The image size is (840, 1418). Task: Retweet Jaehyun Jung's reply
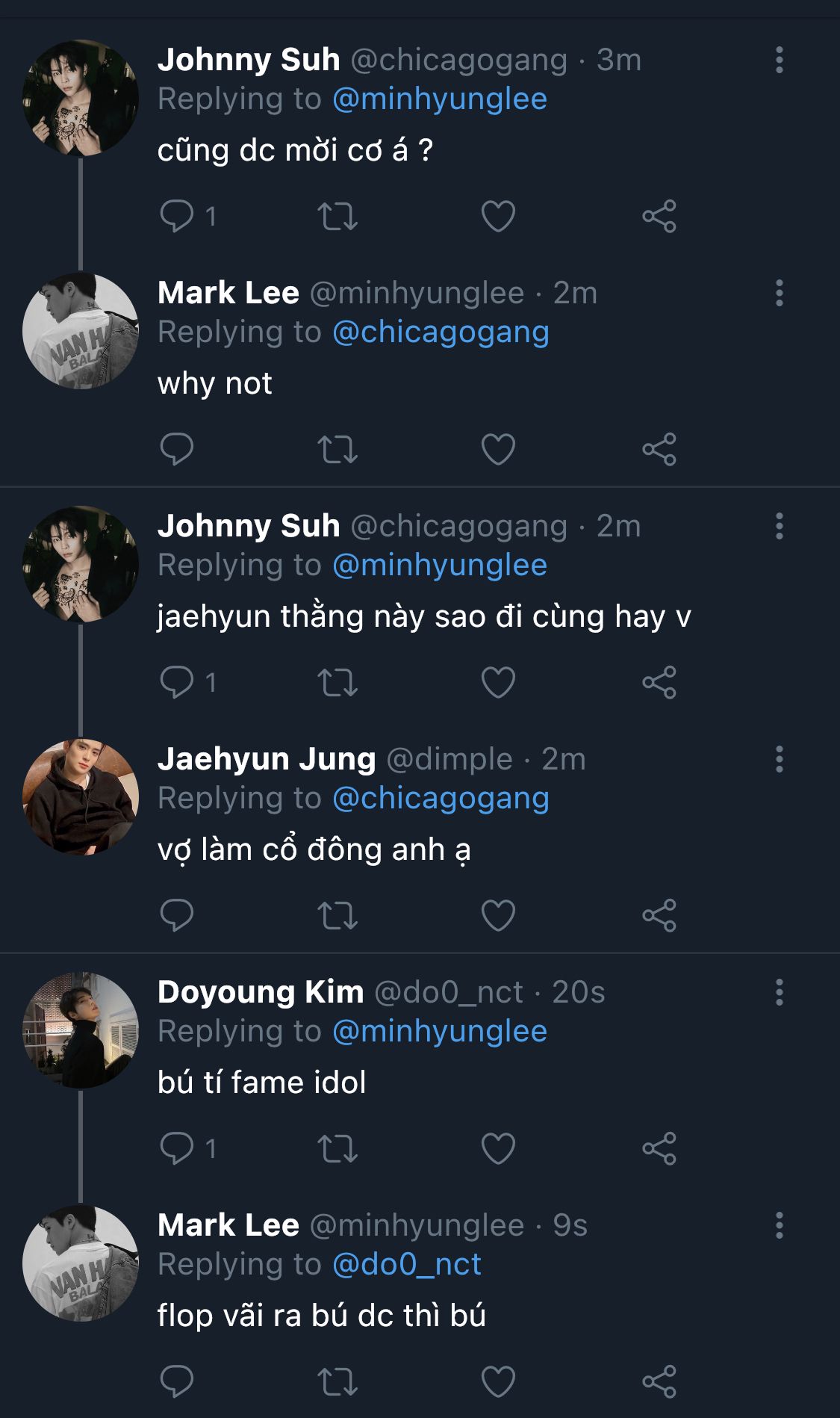pyautogui.click(x=337, y=916)
